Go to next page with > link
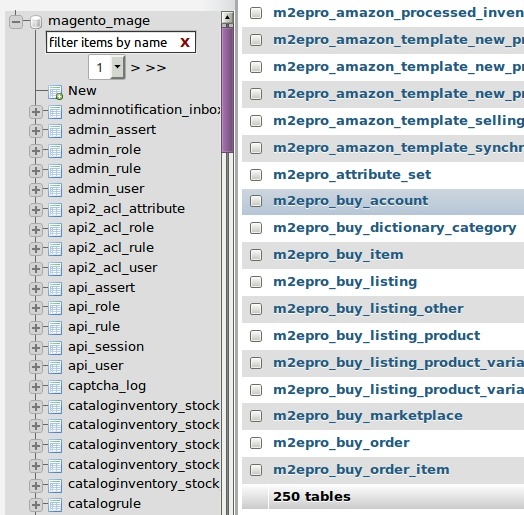The image size is (524, 515). [x=135, y=68]
